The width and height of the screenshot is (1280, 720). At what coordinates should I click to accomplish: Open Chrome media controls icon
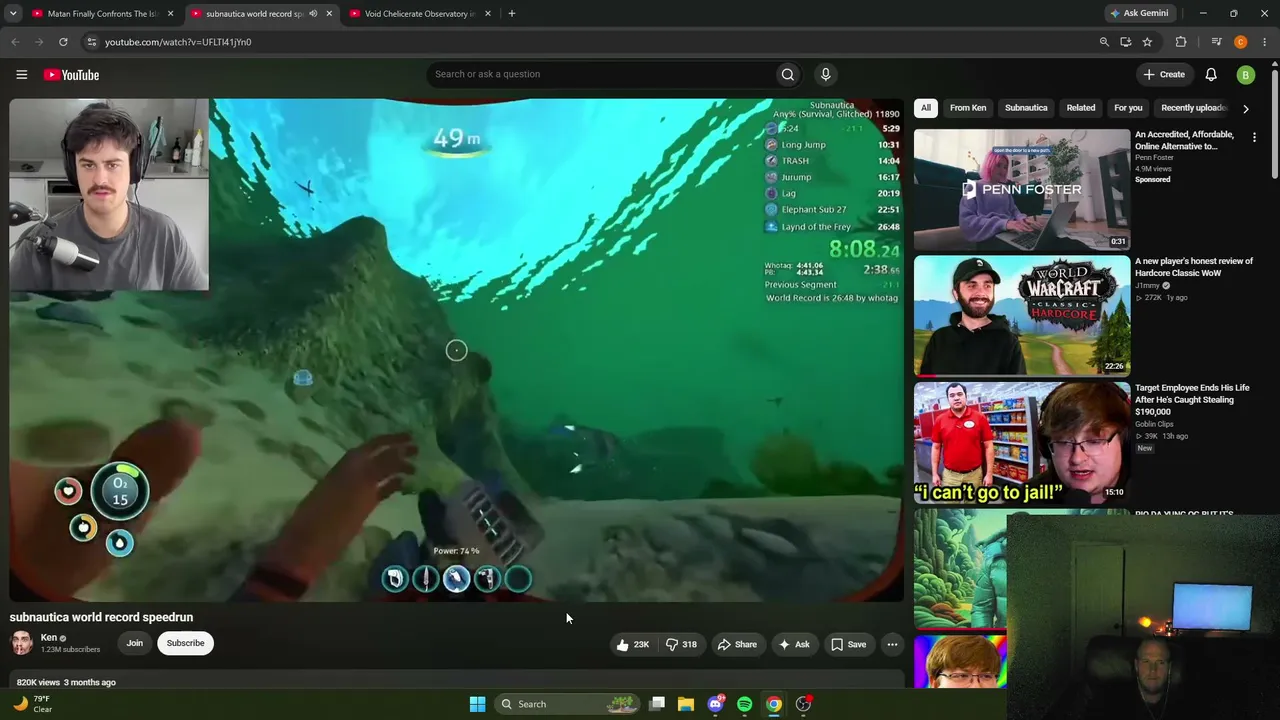click(1216, 42)
